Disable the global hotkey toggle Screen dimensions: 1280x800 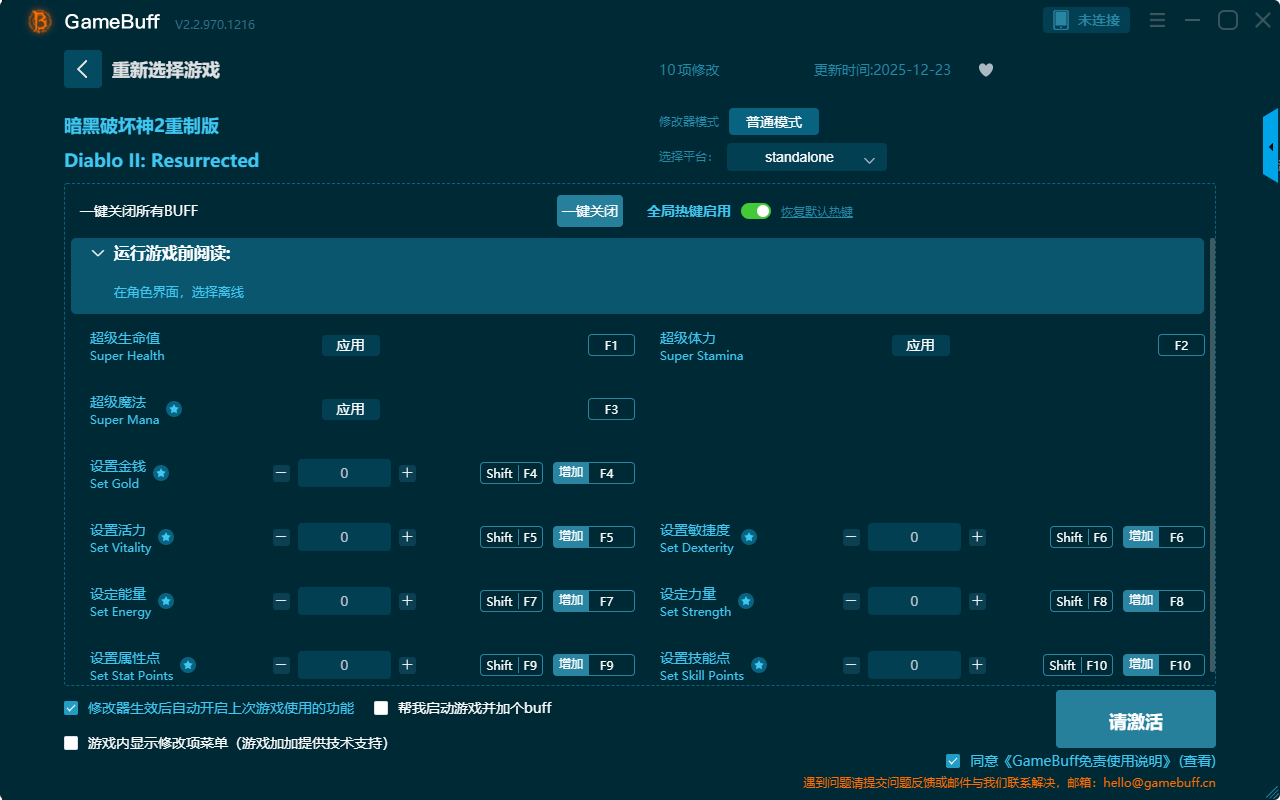tap(756, 211)
